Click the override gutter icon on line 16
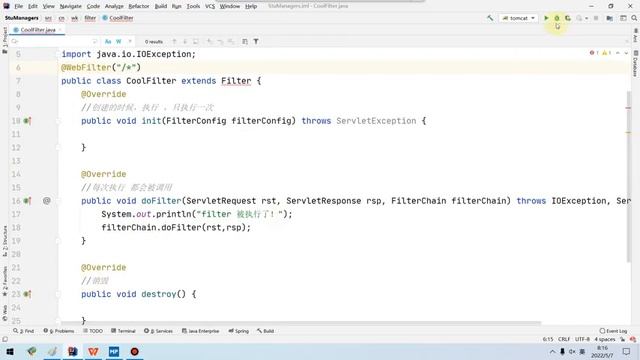This screenshot has width=640, height=360. click(x=27, y=201)
